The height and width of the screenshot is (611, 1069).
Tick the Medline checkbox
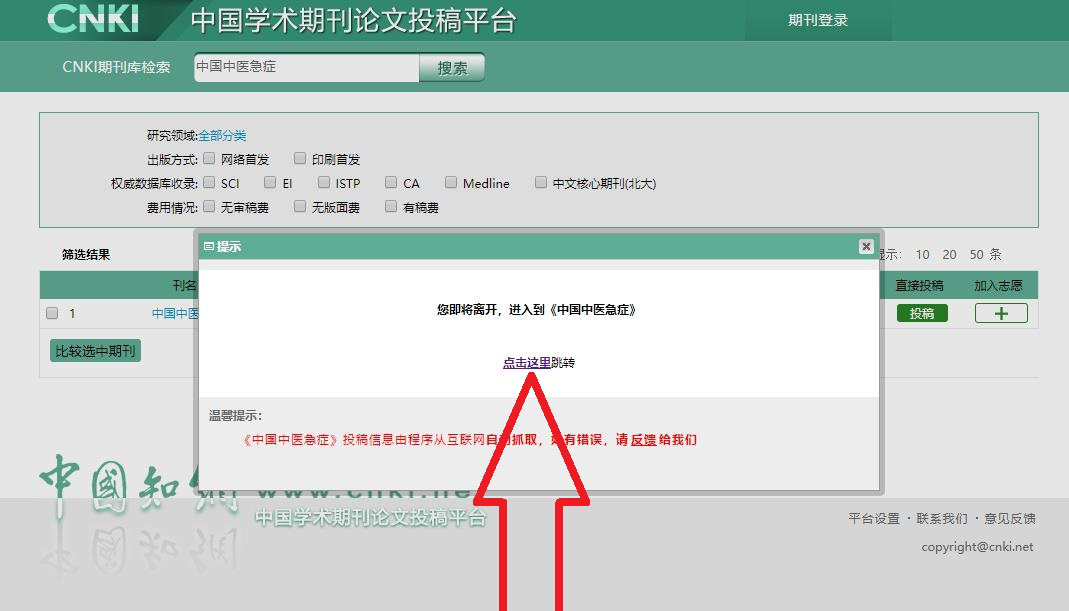coord(451,182)
